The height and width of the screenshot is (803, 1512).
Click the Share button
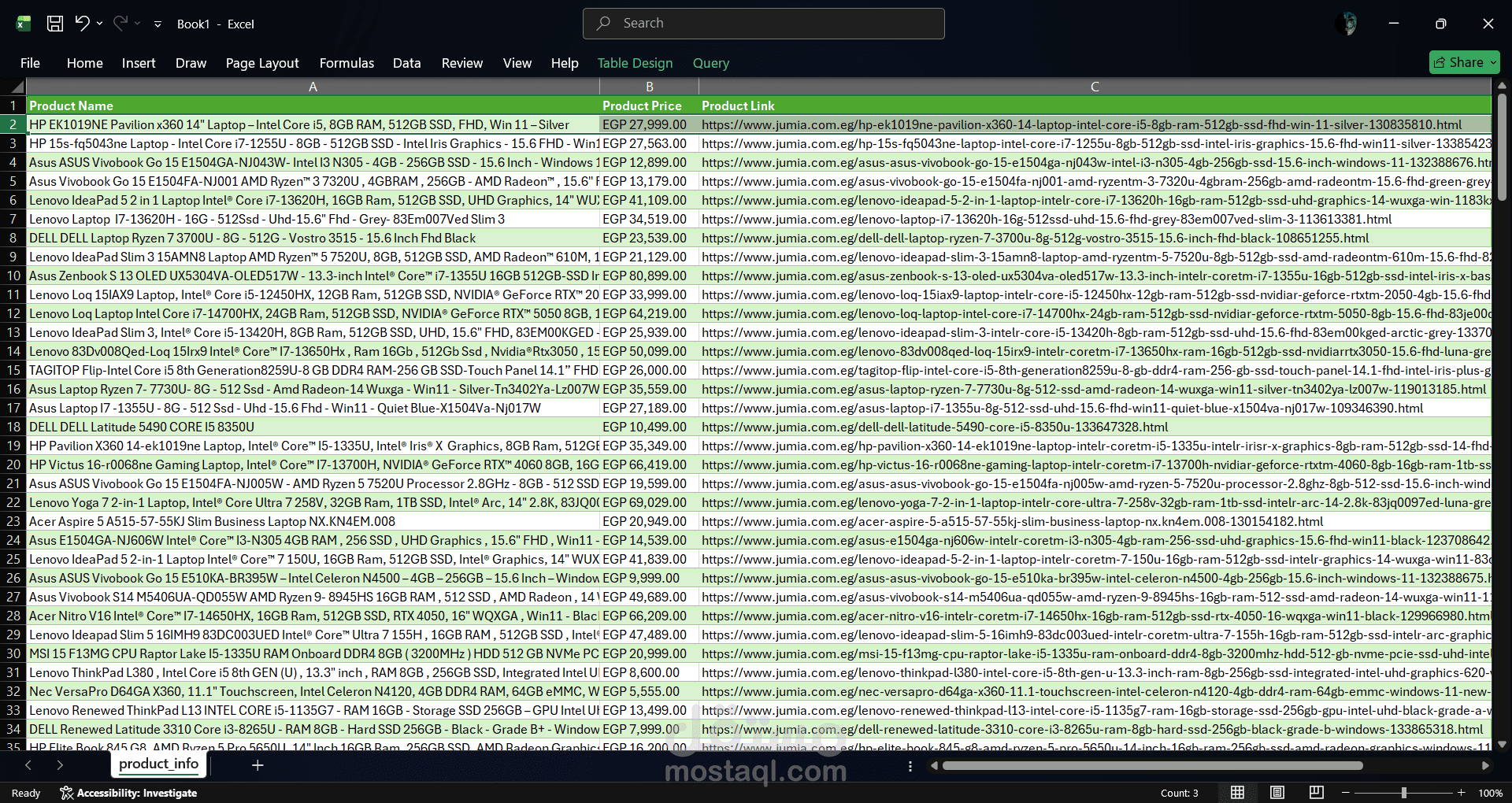click(x=1465, y=62)
